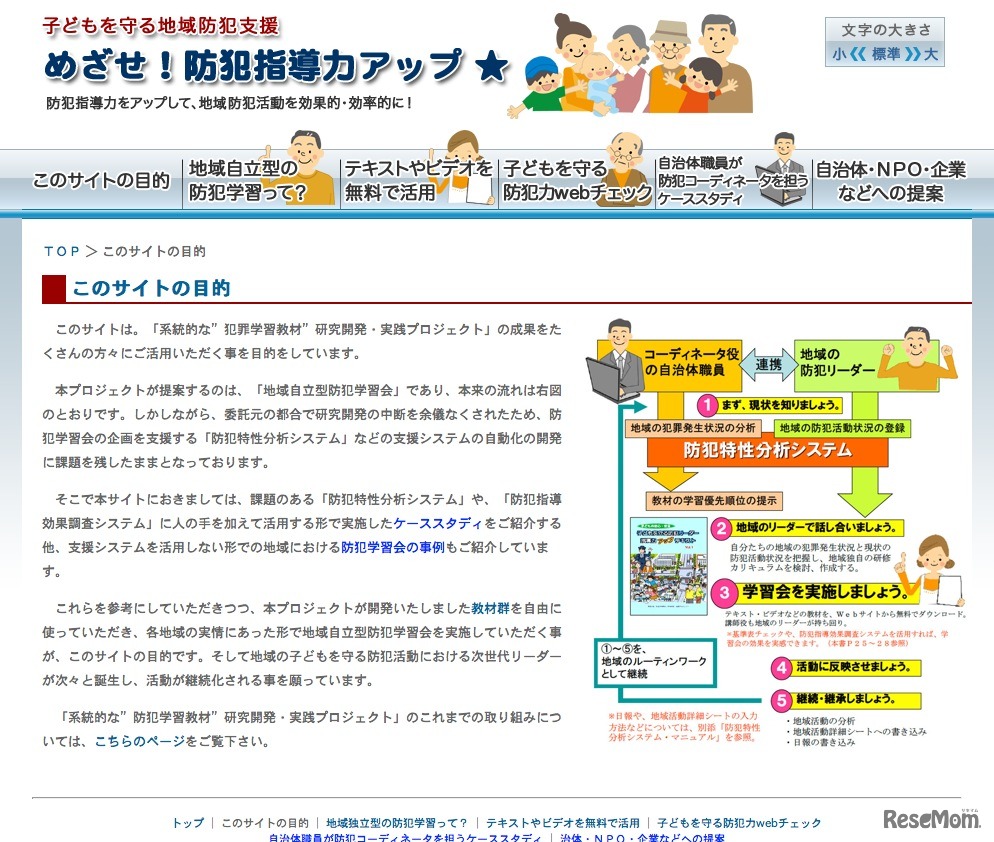Click the 地域の犯罪発生状況の分析 label
The width and height of the screenshot is (994, 842).
click(694, 428)
